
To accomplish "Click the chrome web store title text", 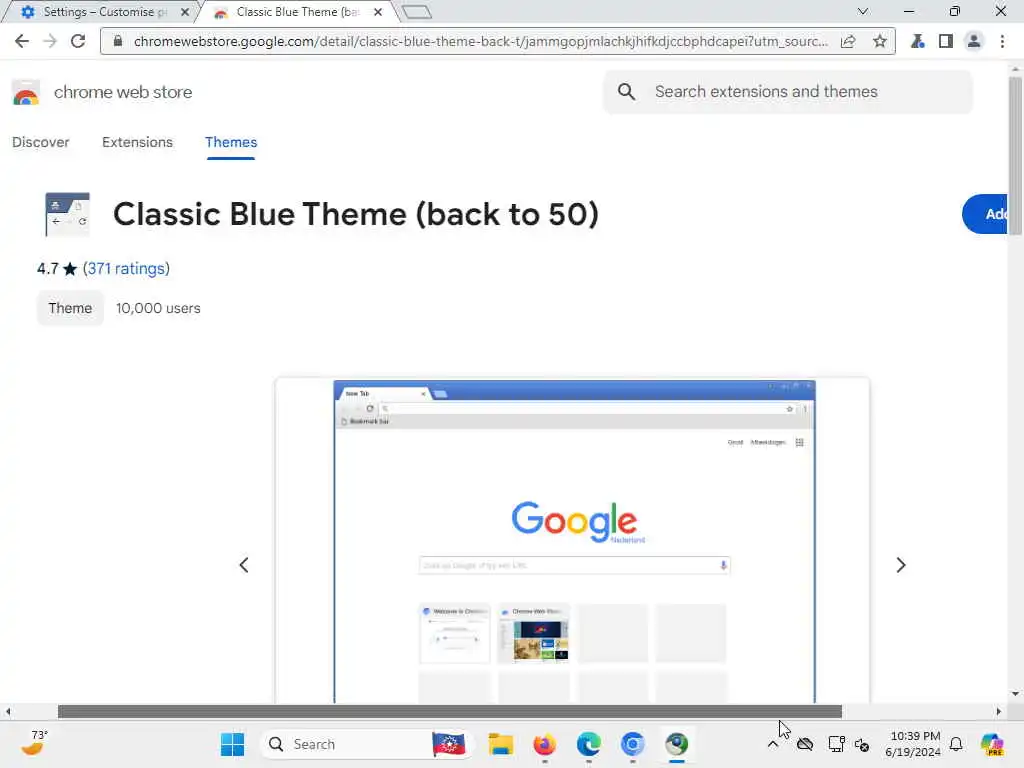I will pyautogui.click(x=123, y=92).
